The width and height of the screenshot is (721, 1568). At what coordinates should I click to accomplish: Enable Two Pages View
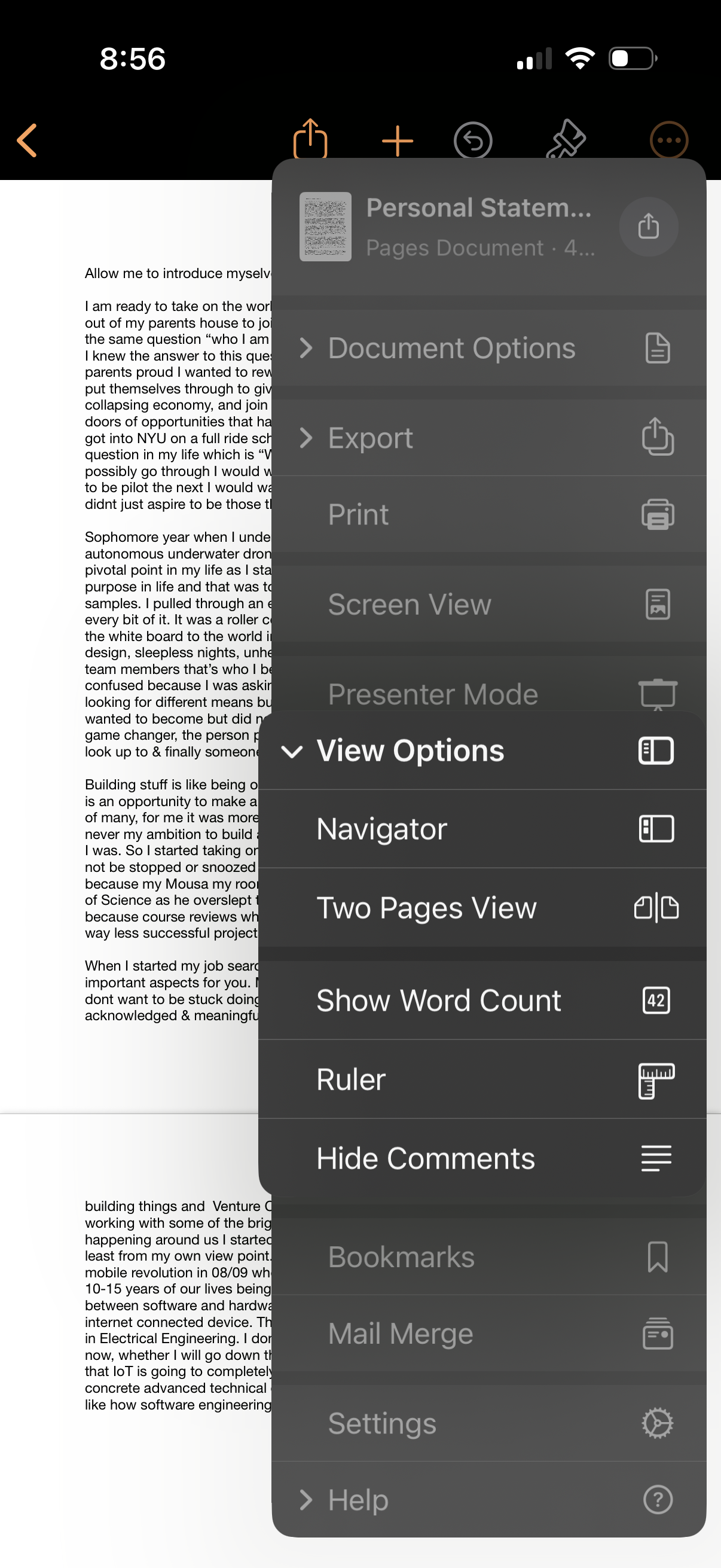[x=482, y=908]
